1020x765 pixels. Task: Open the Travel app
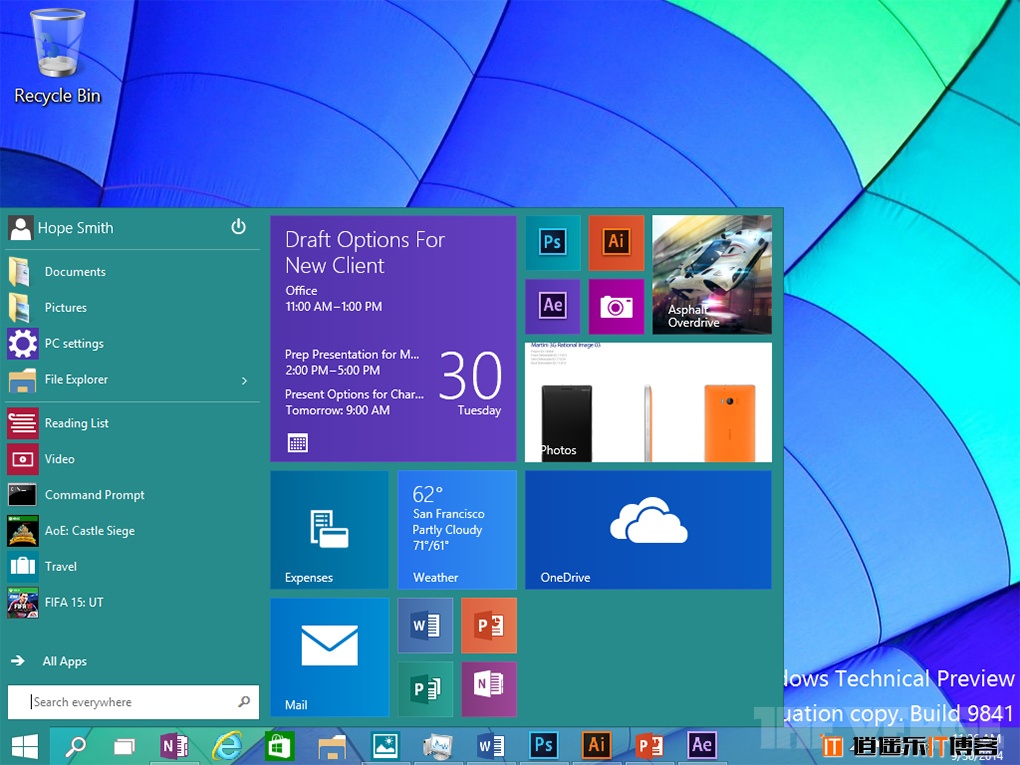point(133,567)
